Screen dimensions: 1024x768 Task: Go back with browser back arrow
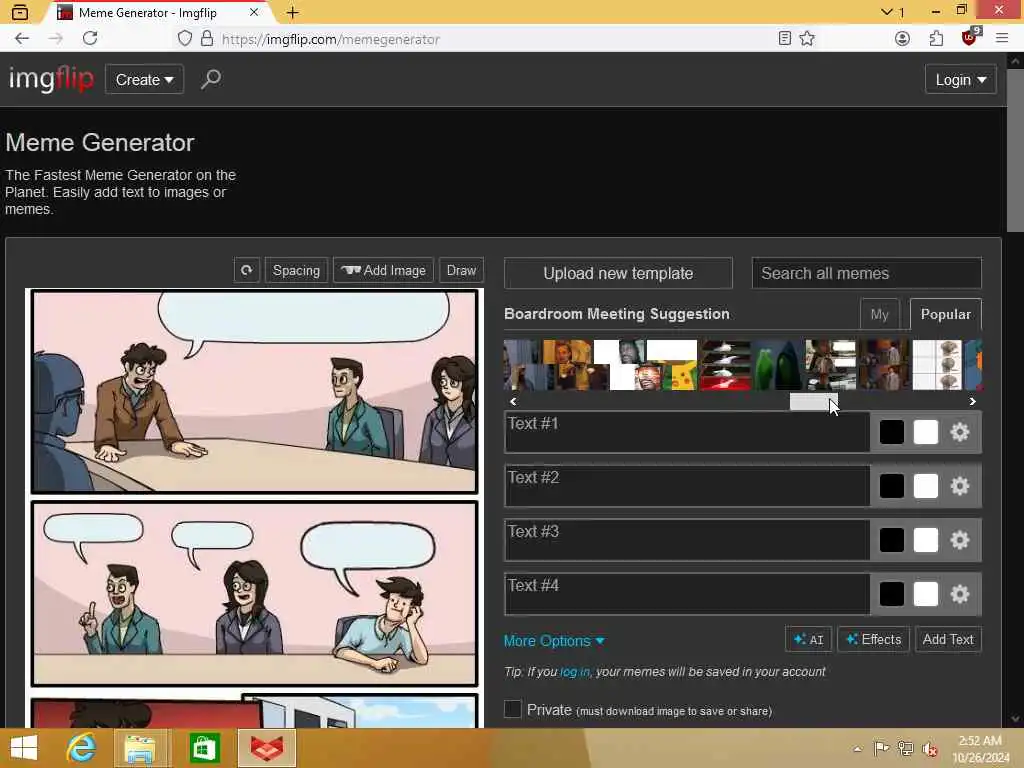click(22, 39)
